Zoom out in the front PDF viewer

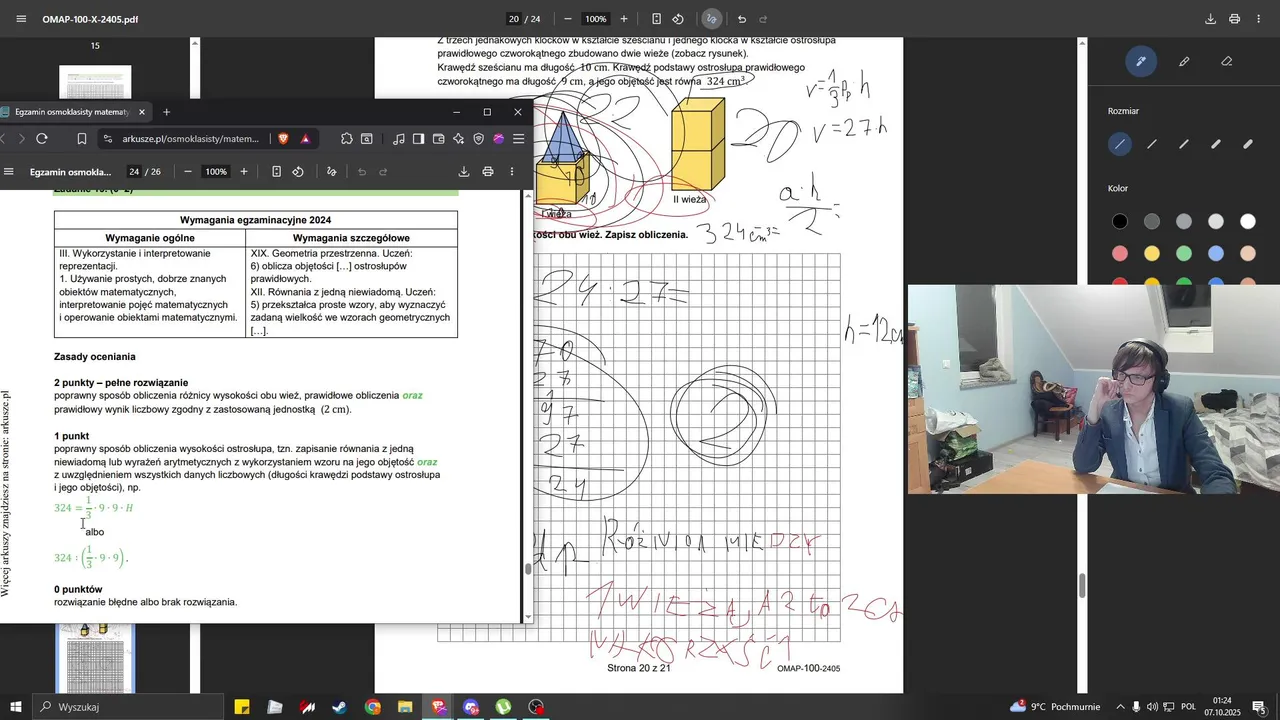click(x=187, y=172)
